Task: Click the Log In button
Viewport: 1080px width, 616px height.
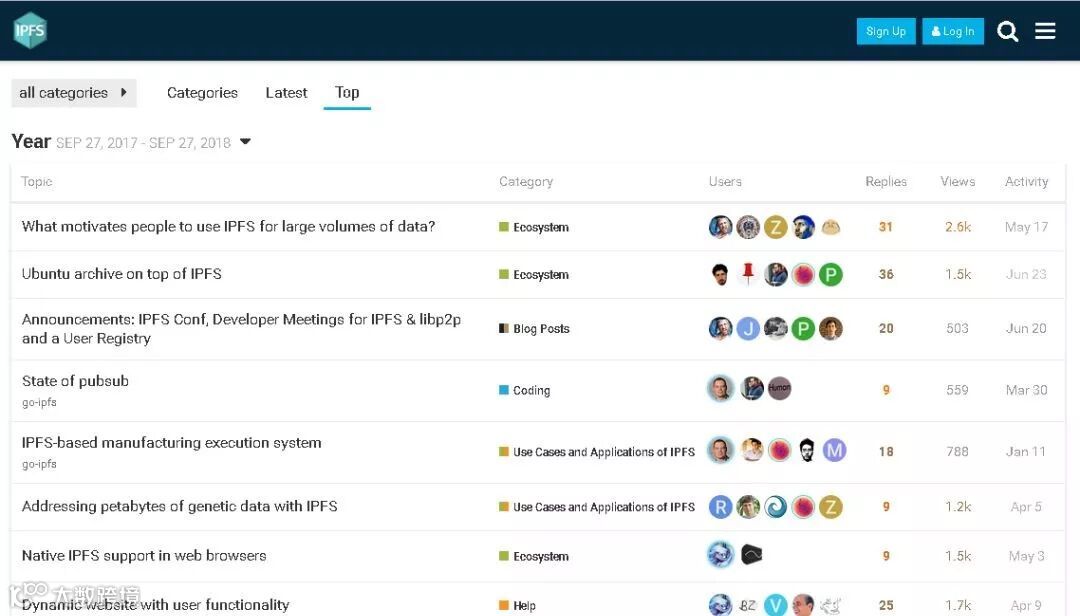Action: coord(953,31)
